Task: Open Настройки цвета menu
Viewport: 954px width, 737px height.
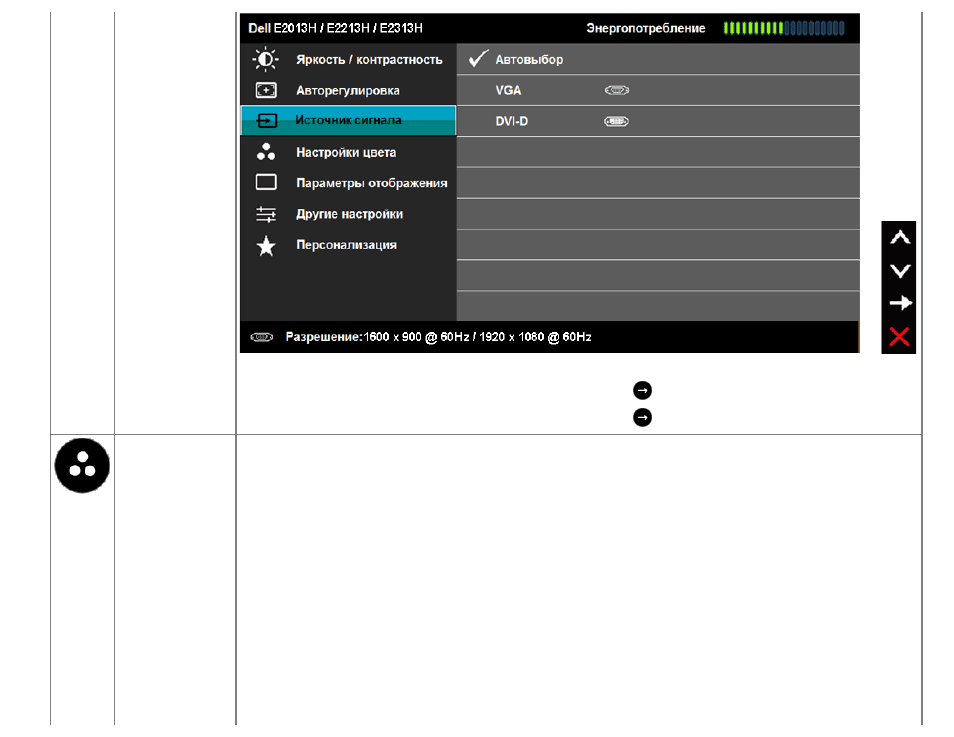Action: (348, 152)
